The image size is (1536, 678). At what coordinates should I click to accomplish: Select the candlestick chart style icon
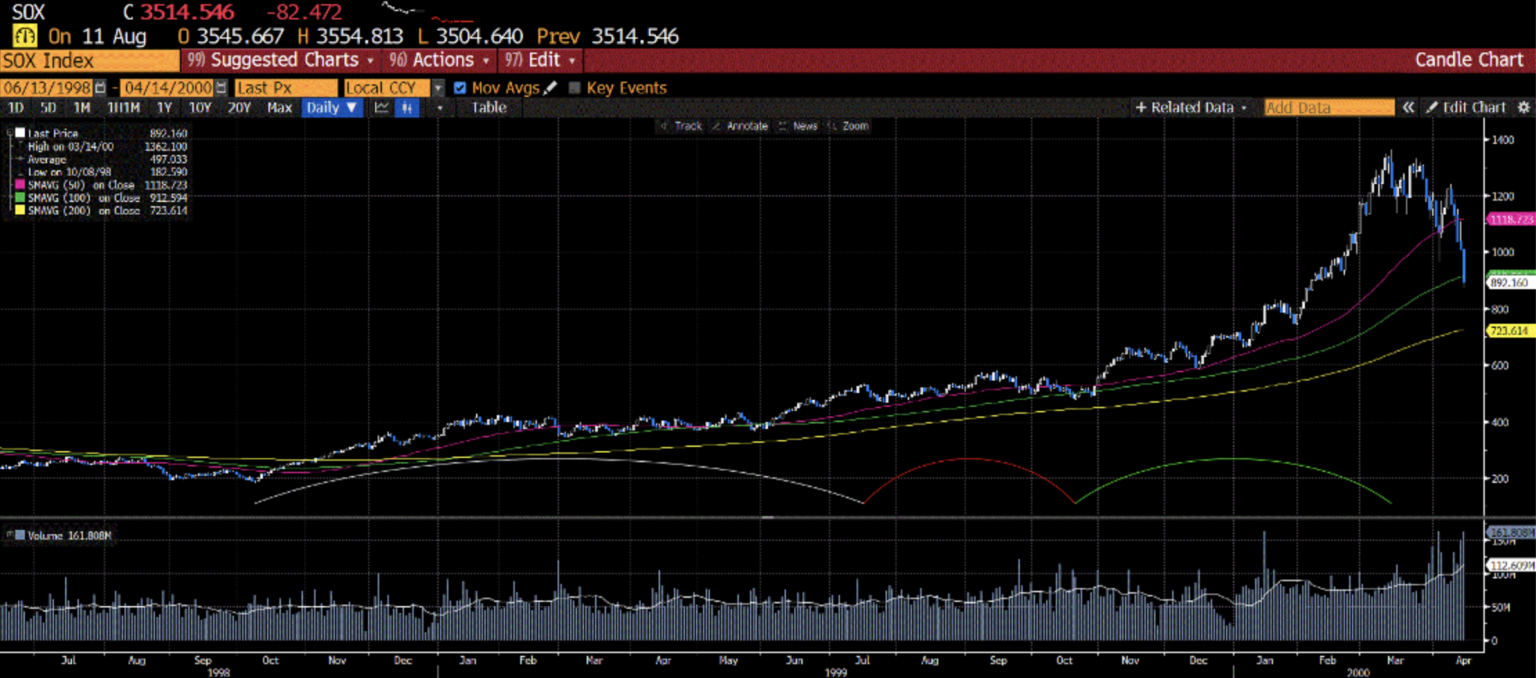(x=406, y=108)
